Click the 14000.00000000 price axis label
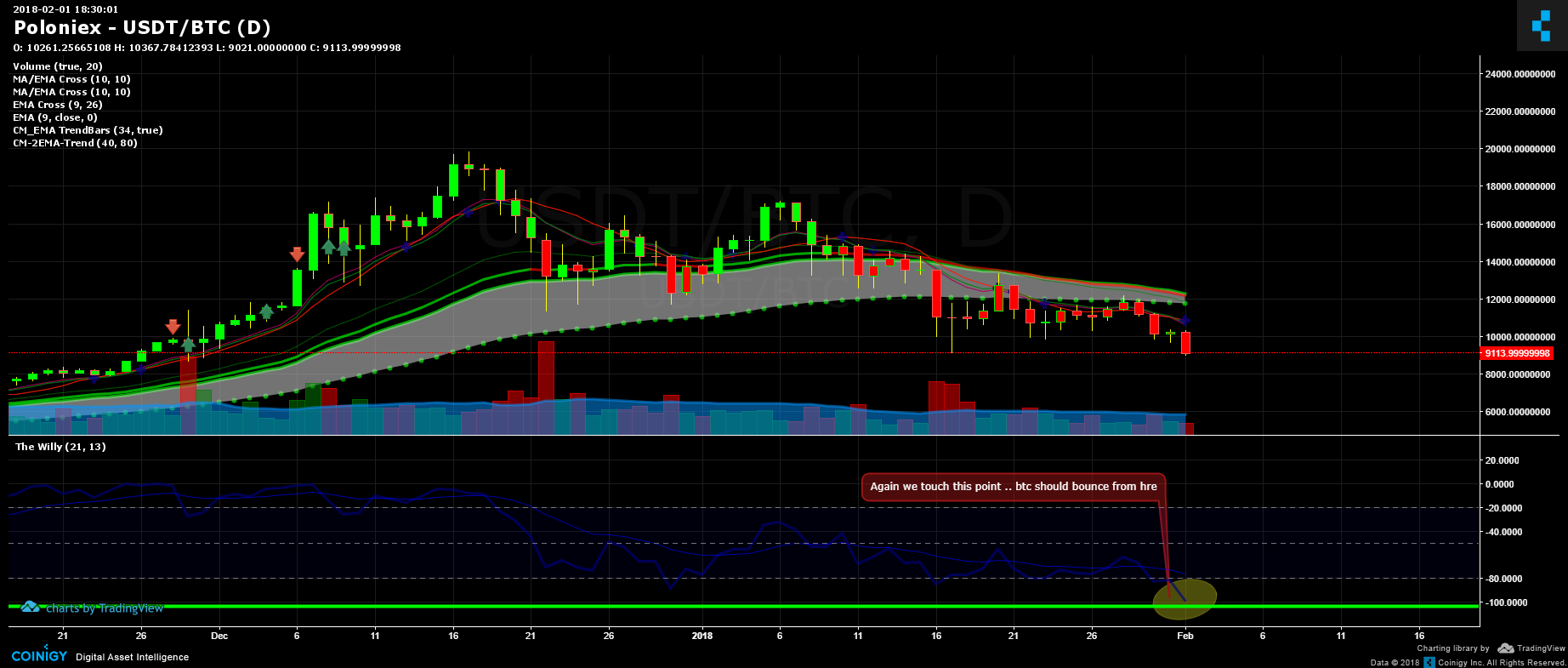 [1520, 262]
